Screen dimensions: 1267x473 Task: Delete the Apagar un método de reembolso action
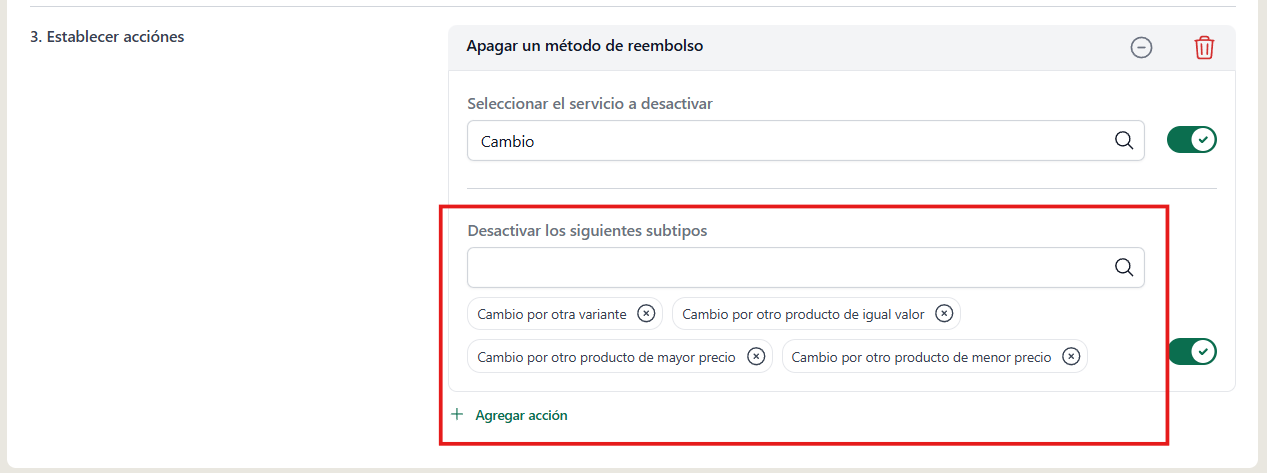[x=1204, y=47]
